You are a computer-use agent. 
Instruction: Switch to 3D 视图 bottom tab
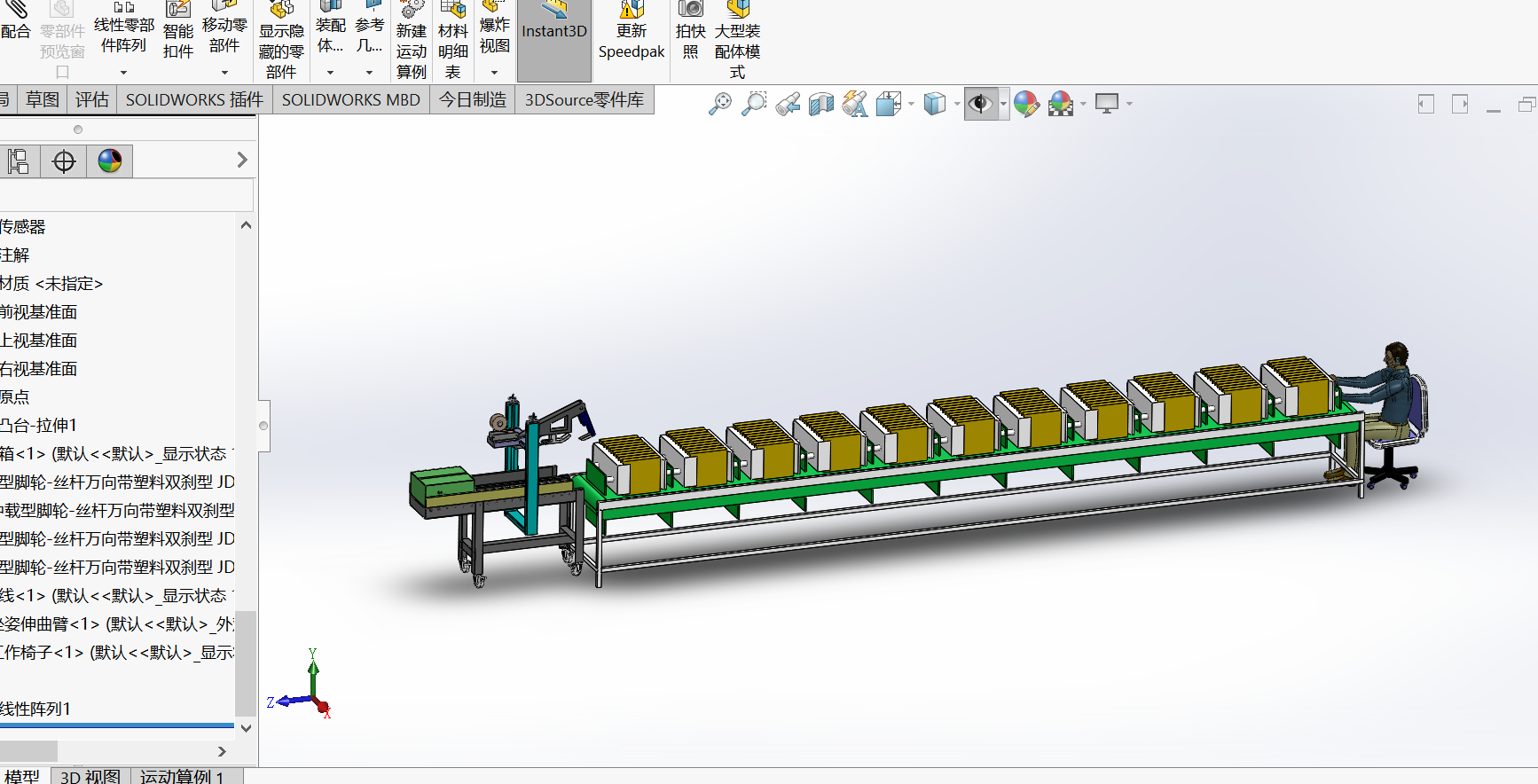point(90,776)
